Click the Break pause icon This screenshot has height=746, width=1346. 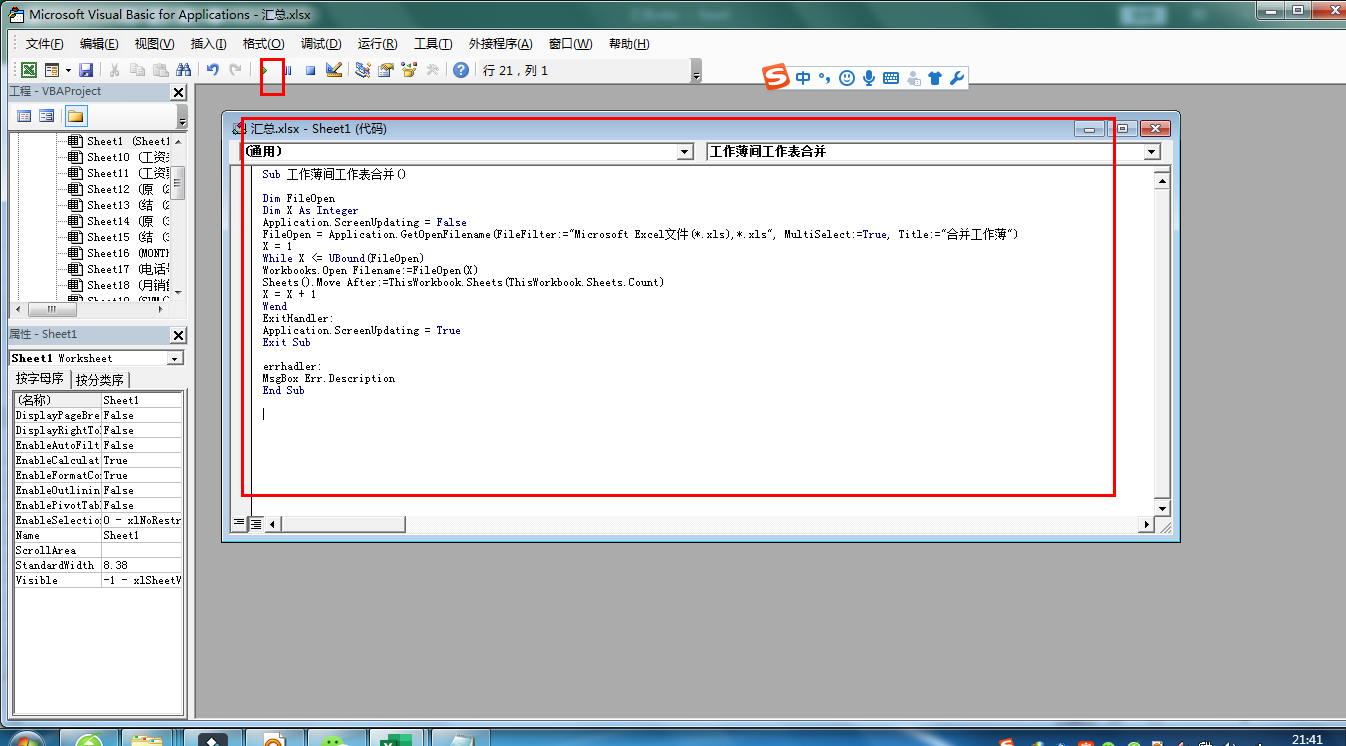(288, 70)
